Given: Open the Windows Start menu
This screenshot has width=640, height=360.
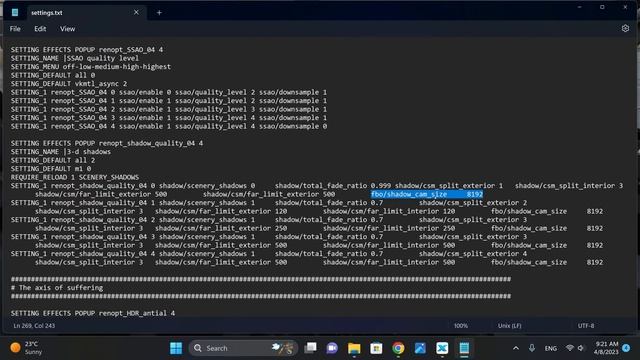Looking at the screenshot, I should 176,348.
